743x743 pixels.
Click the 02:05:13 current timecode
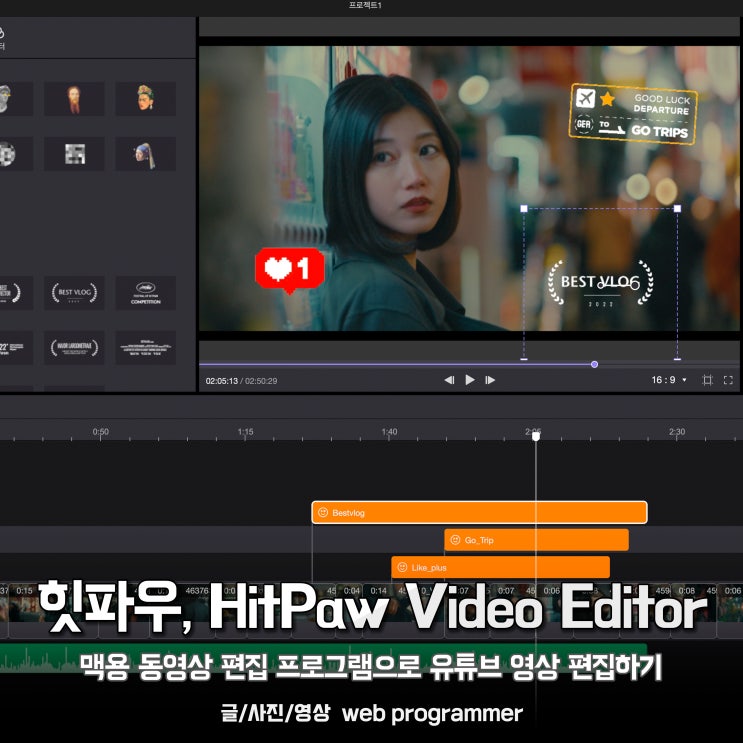point(221,381)
